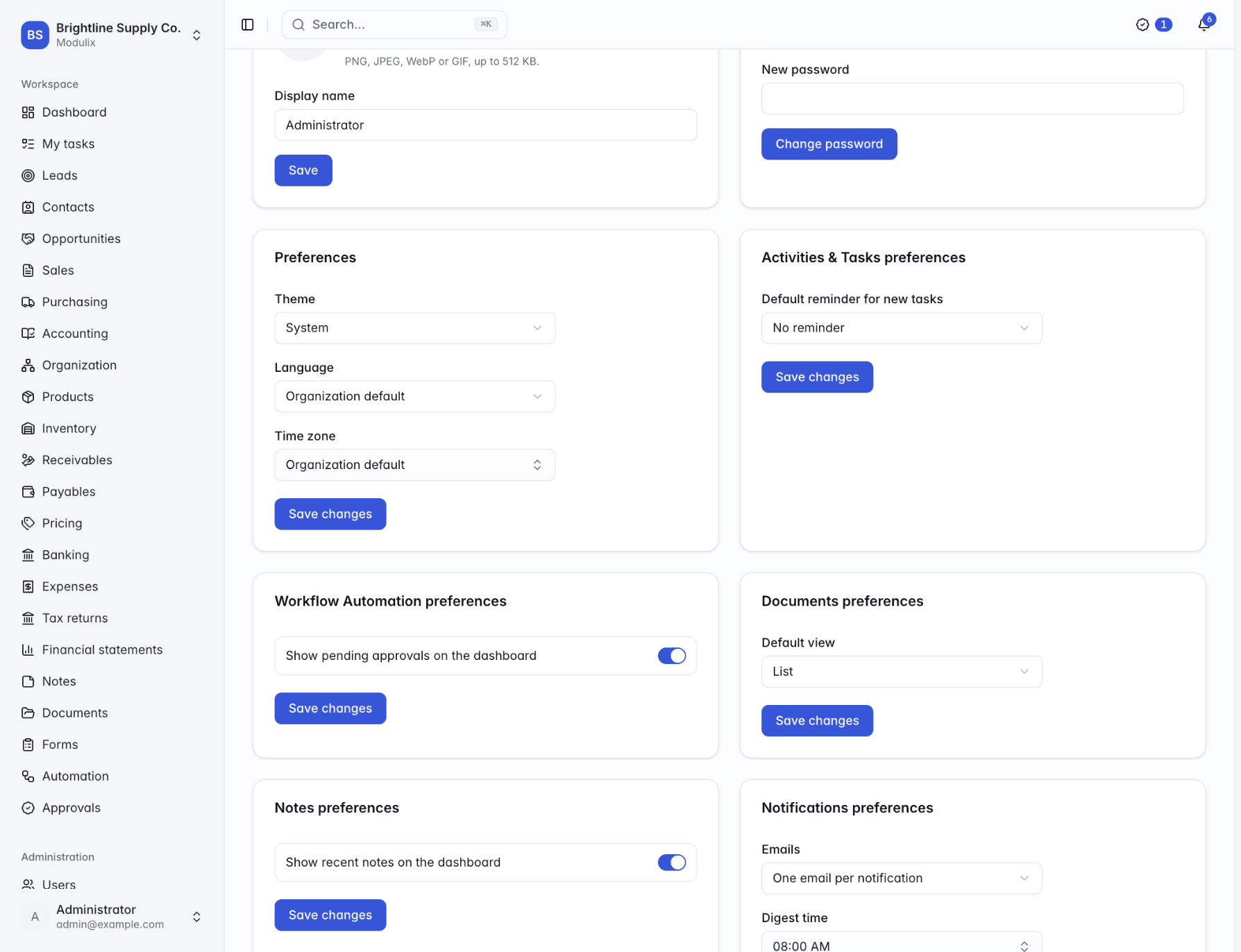
Task: Click the Change password button
Action: [829, 144]
